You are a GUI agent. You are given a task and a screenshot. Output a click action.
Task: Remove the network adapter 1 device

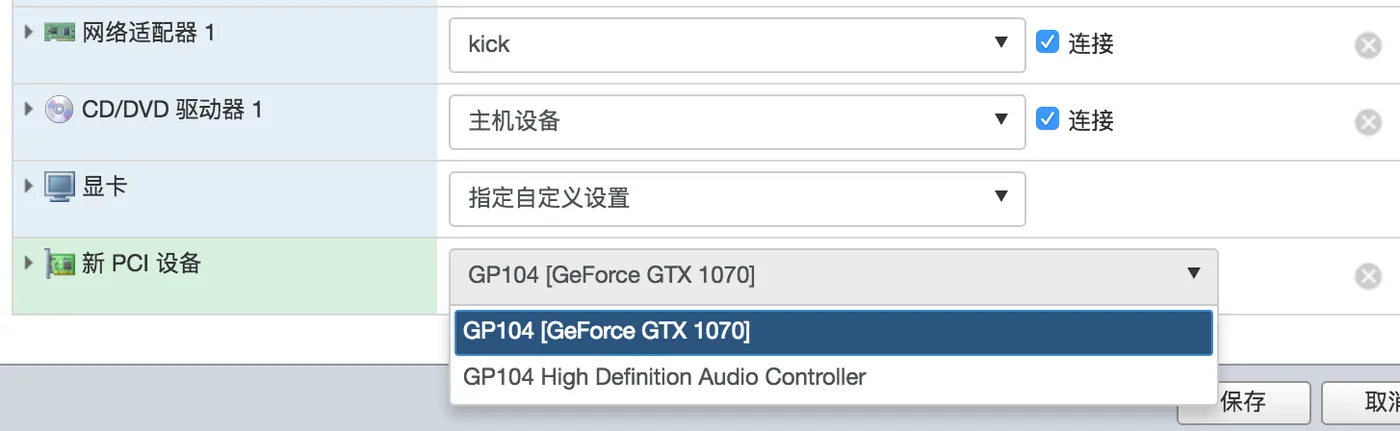(1367, 45)
